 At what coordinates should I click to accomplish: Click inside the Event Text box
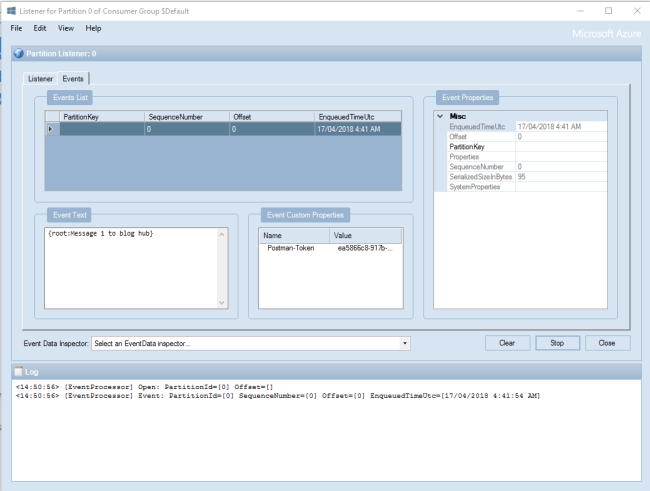click(131, 268)
